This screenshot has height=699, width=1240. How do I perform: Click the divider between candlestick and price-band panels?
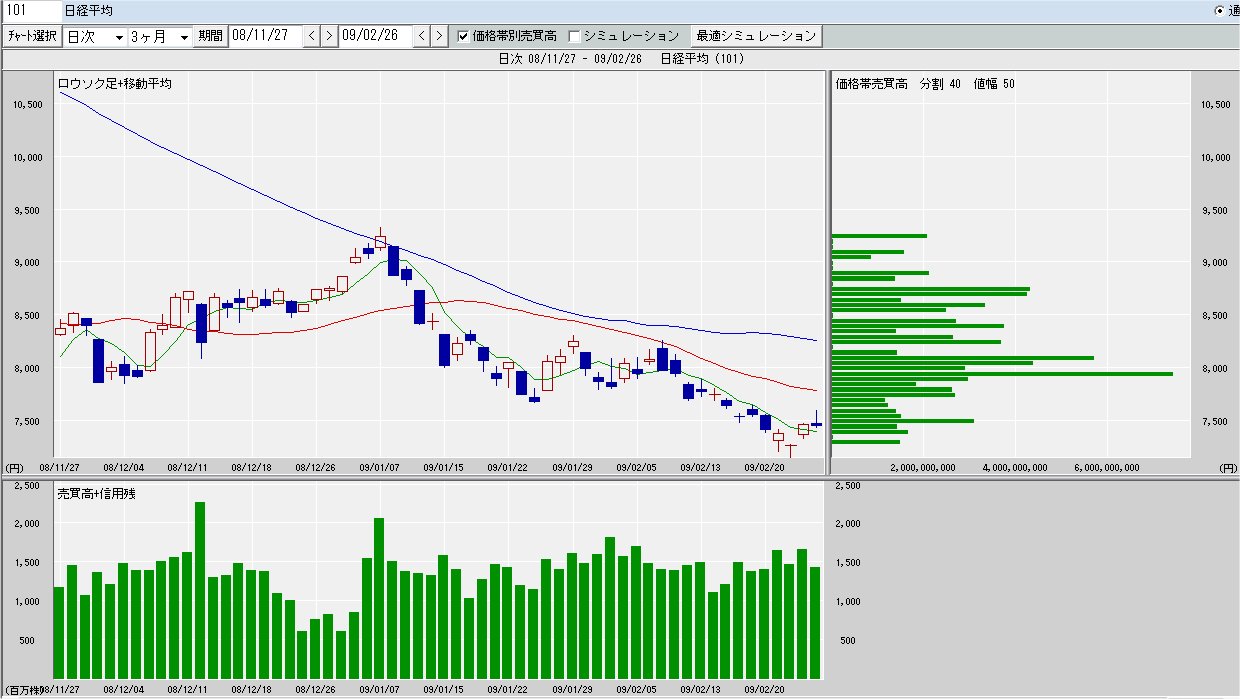tap(828, 270)
